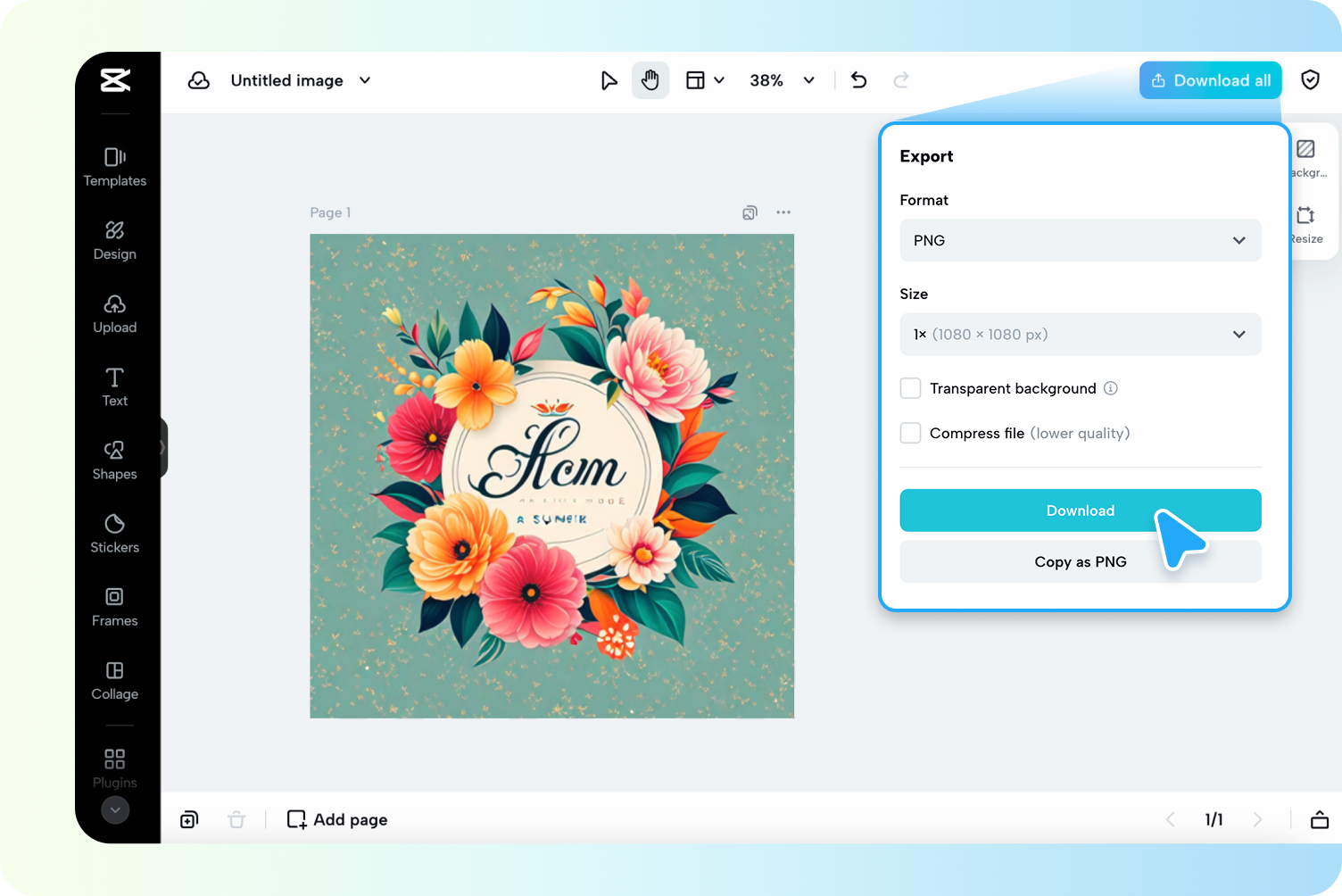Screen dimensions: 1342x896
Task: Click the Copy as PNG button
Action: point(1080,561)
